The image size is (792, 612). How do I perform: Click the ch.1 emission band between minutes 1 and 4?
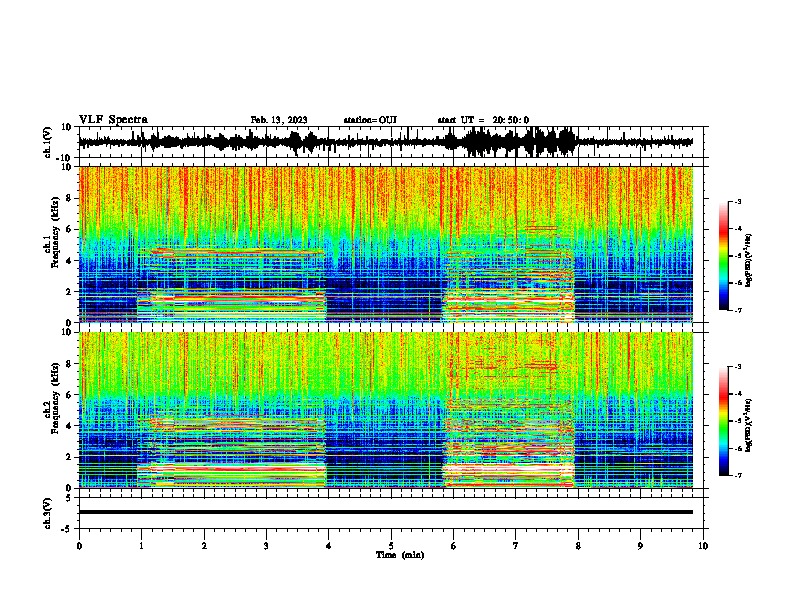click(x=231, y=285)
